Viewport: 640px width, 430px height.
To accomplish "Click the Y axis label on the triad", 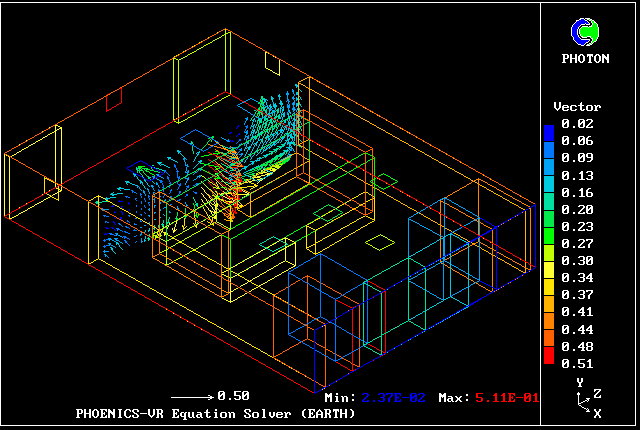I will (x=579, y=383).
